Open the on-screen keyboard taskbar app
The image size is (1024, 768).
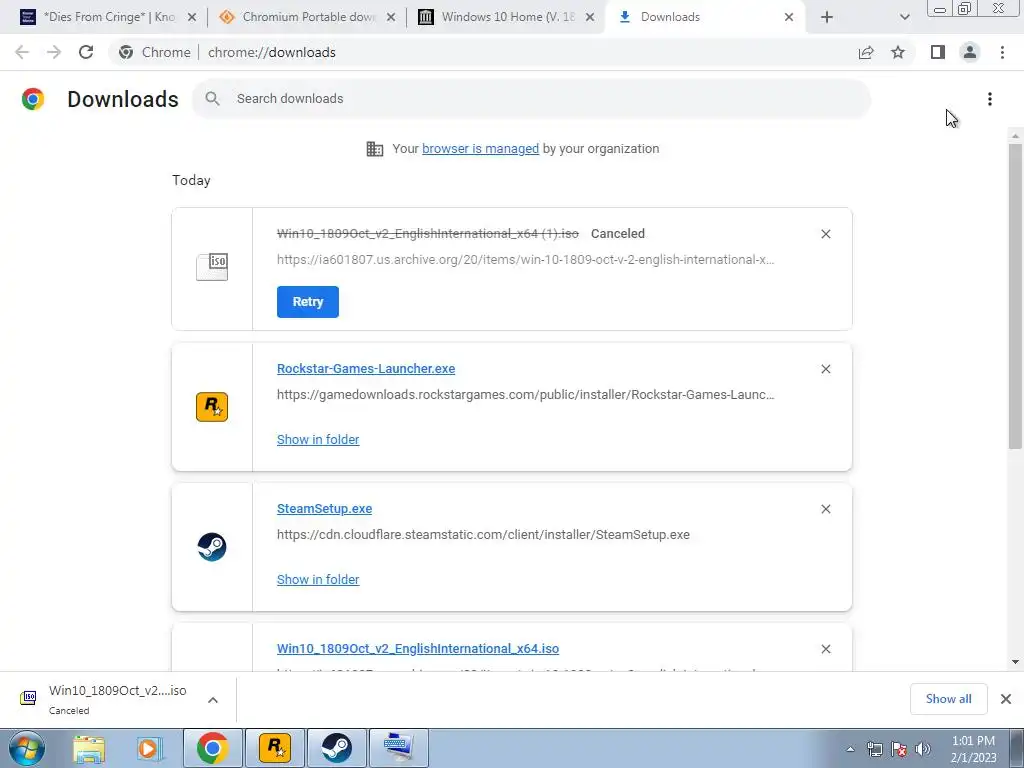pos(398,748)
